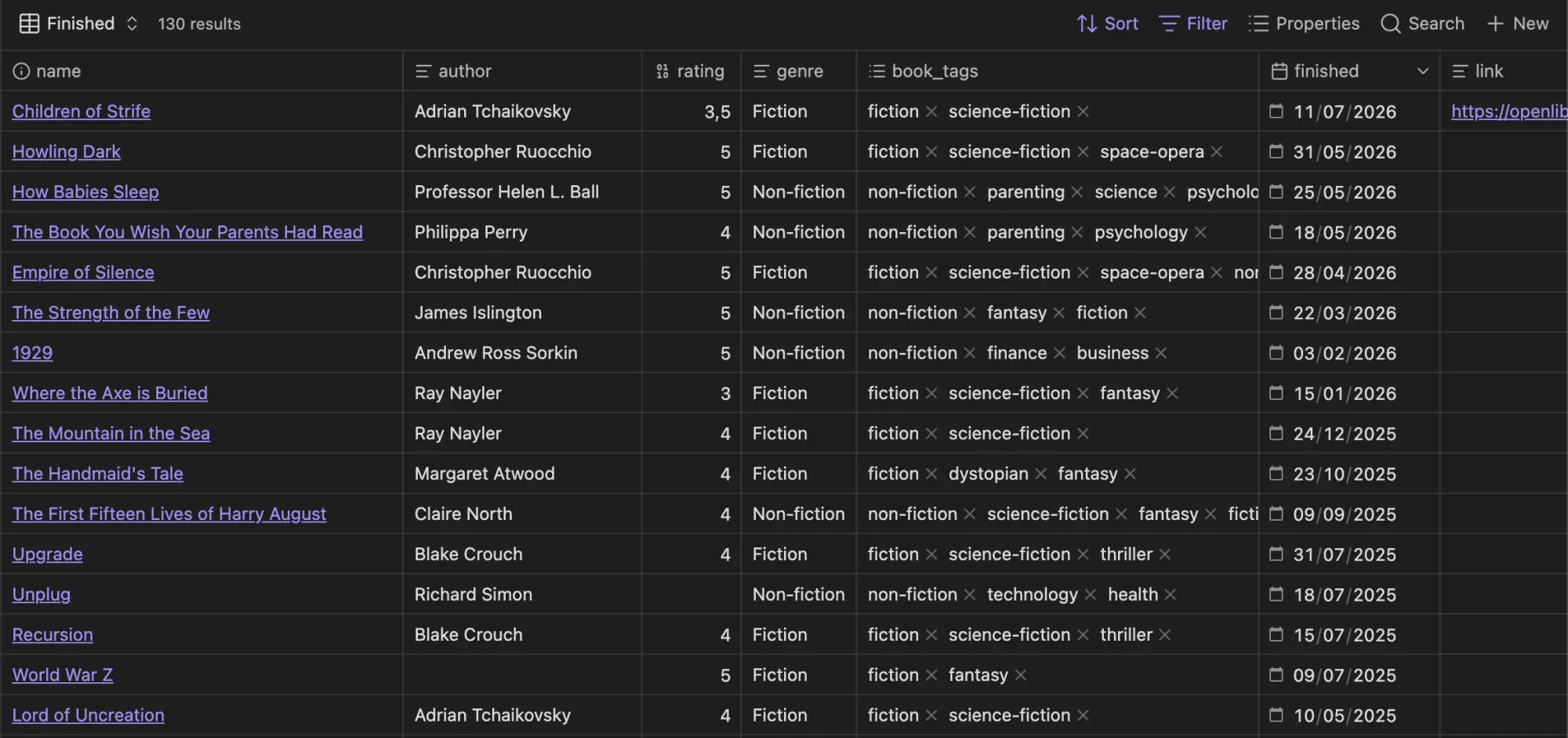Remove finance tag from 1929
Image resolution: width=1568 pixels, height=738 pixels.
[1059, 353]
